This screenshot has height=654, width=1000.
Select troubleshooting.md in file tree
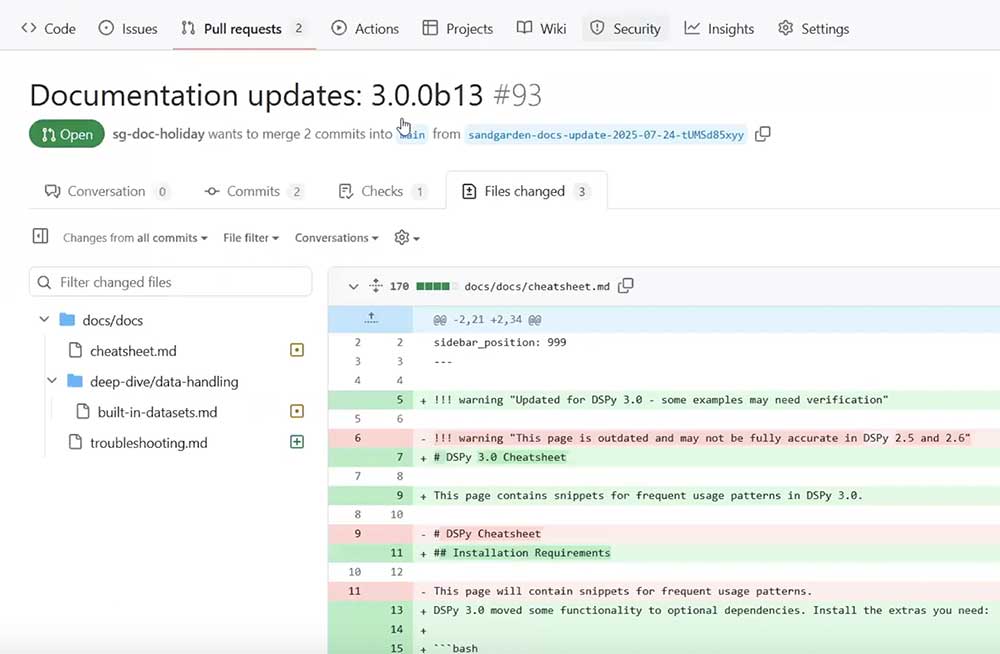pyautogui.click(x=149, y=443)
